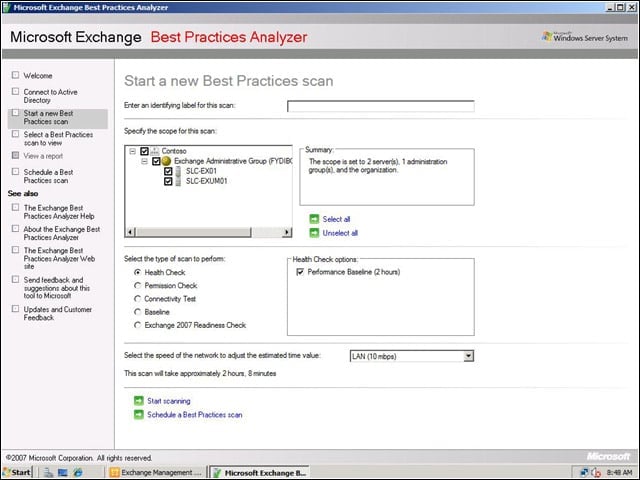The width and height of the screenshot is (640, 480).
Task: Switch to Exchange Management taskbar window
Action: coord(157,473)
